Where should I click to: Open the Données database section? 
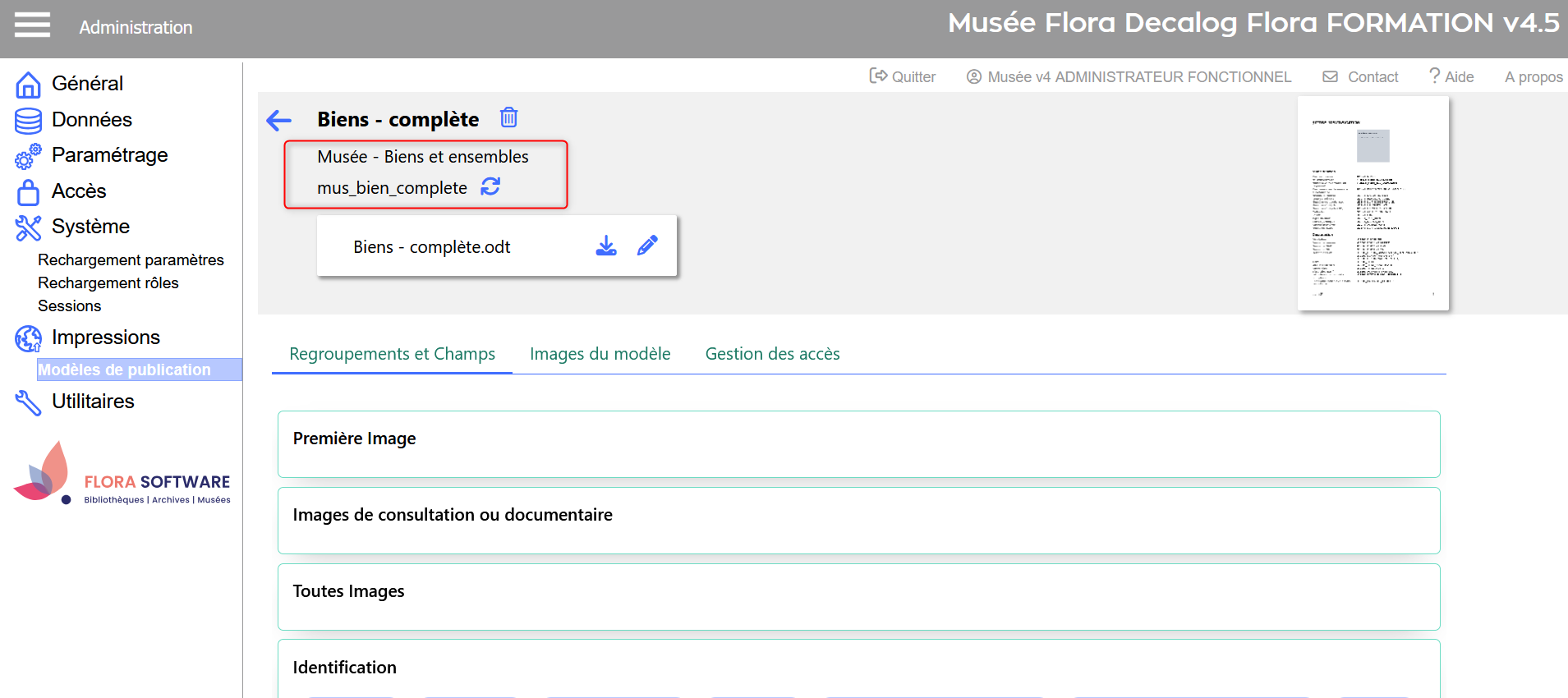(x=91, y=120)
